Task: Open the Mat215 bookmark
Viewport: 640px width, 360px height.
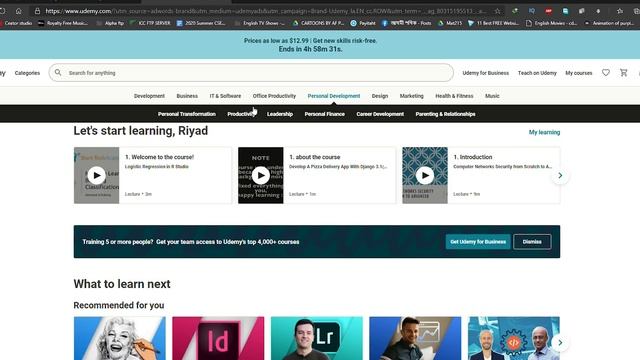Action: (450, 23)
